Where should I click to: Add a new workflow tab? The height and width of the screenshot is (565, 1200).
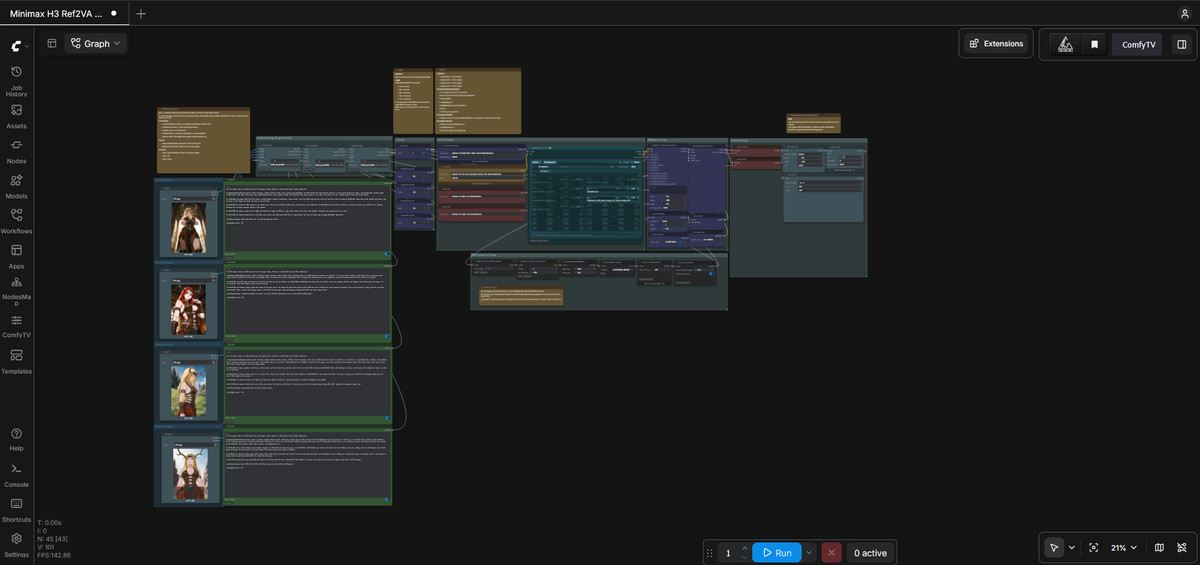(x=141, y=13)
